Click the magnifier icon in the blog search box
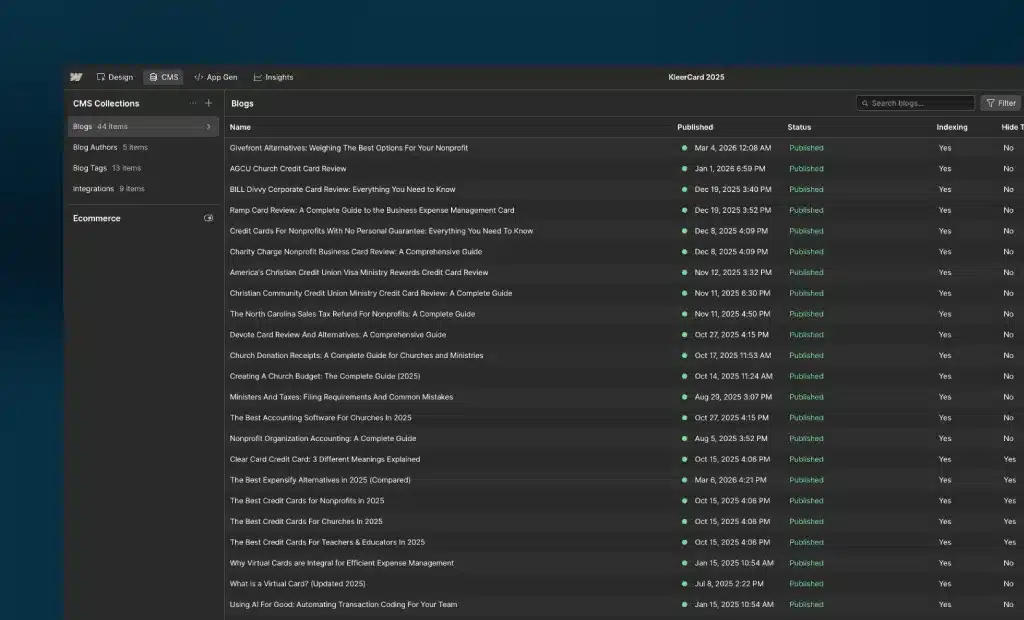The image size is (1024, 620). click(x=864, y=103)
